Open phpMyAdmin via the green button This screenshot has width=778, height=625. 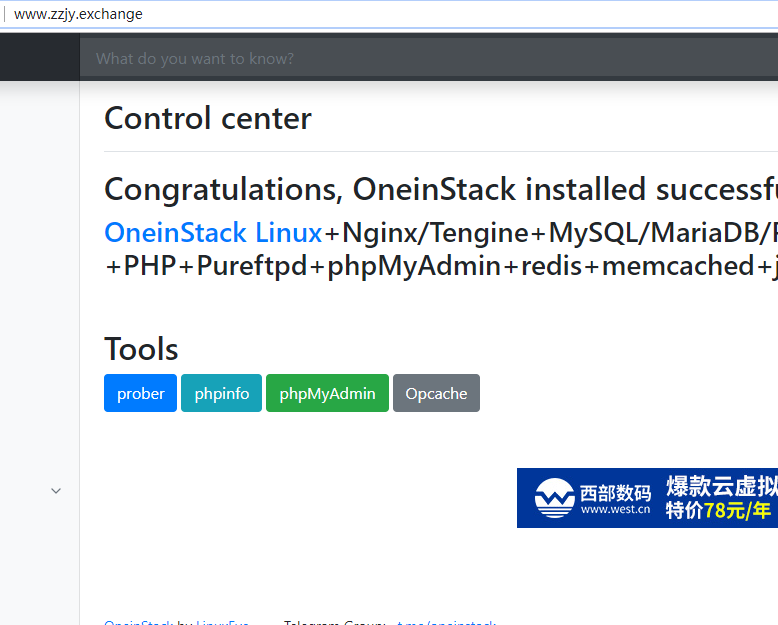point(327,393)
